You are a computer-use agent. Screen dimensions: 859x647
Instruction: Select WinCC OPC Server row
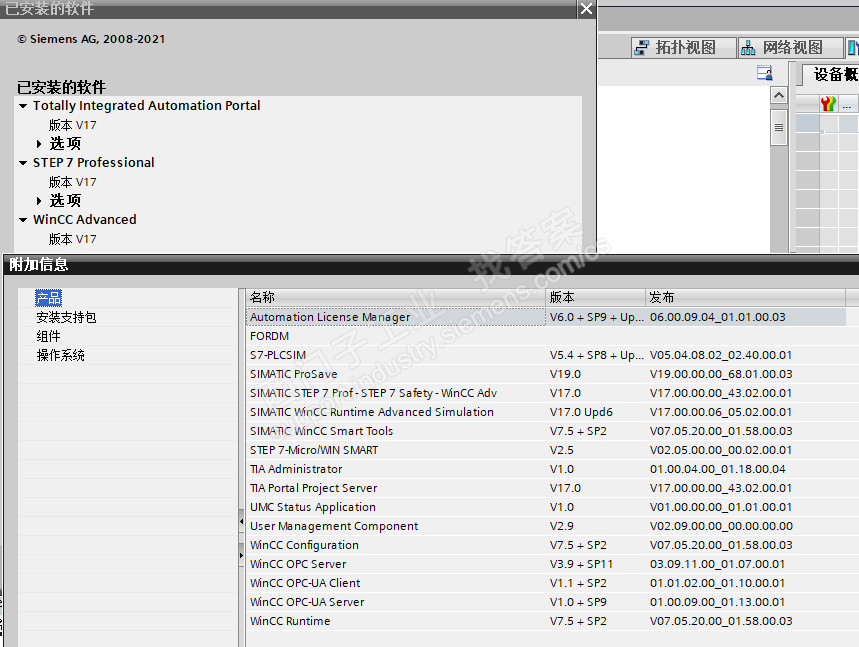pyautogui.click(x=546, y=564)
